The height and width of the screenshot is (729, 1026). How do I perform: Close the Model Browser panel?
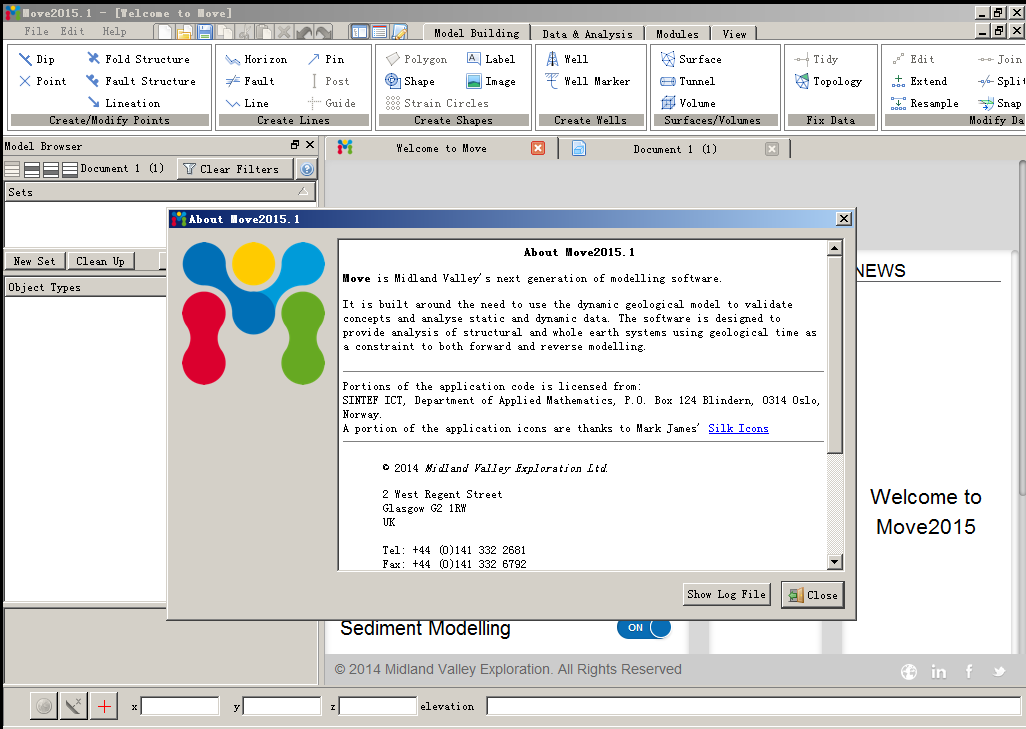[x=310, y=145]
